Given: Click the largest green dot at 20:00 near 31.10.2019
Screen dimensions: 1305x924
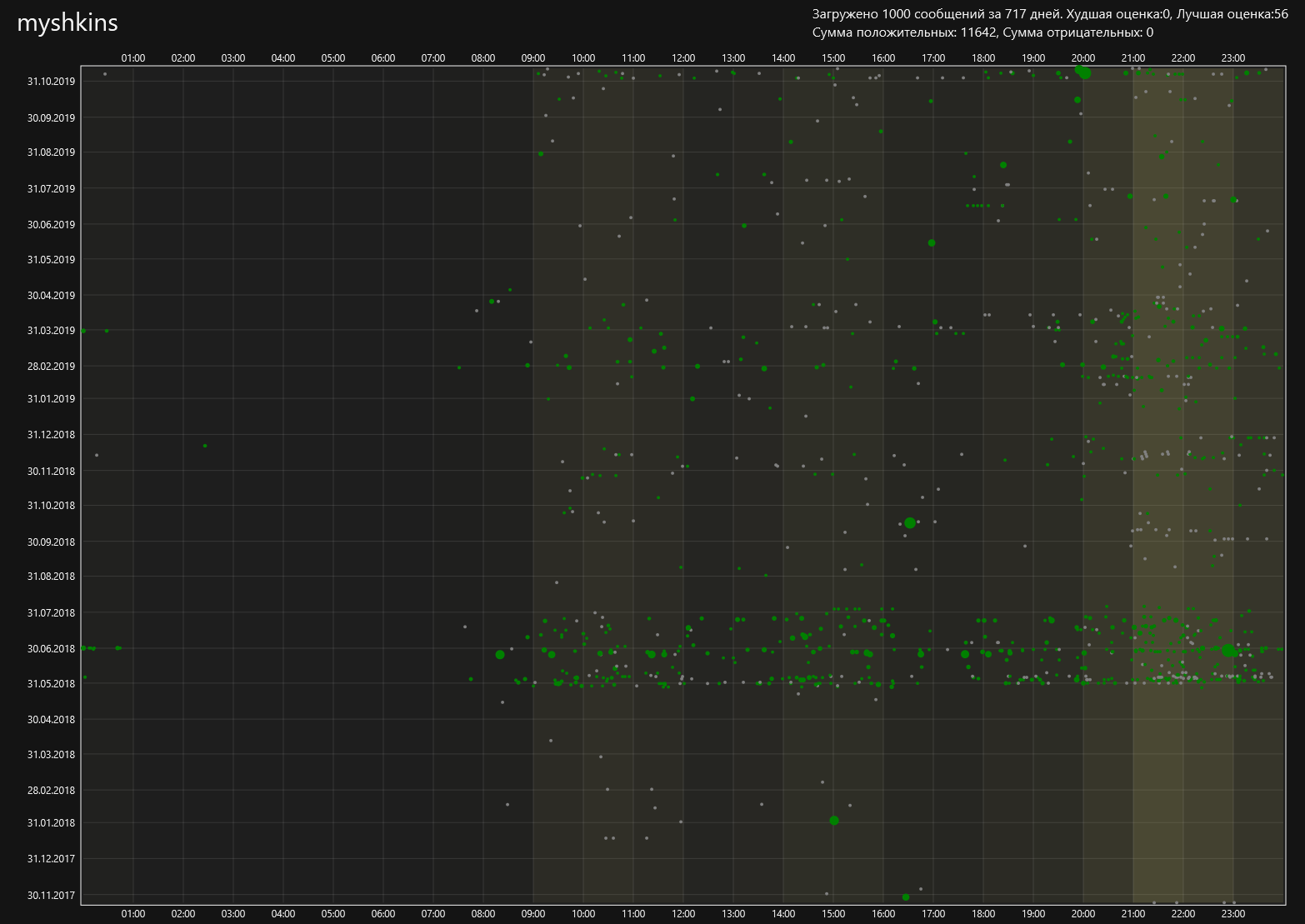Looking at the screenshot, I should (1085, 73).
